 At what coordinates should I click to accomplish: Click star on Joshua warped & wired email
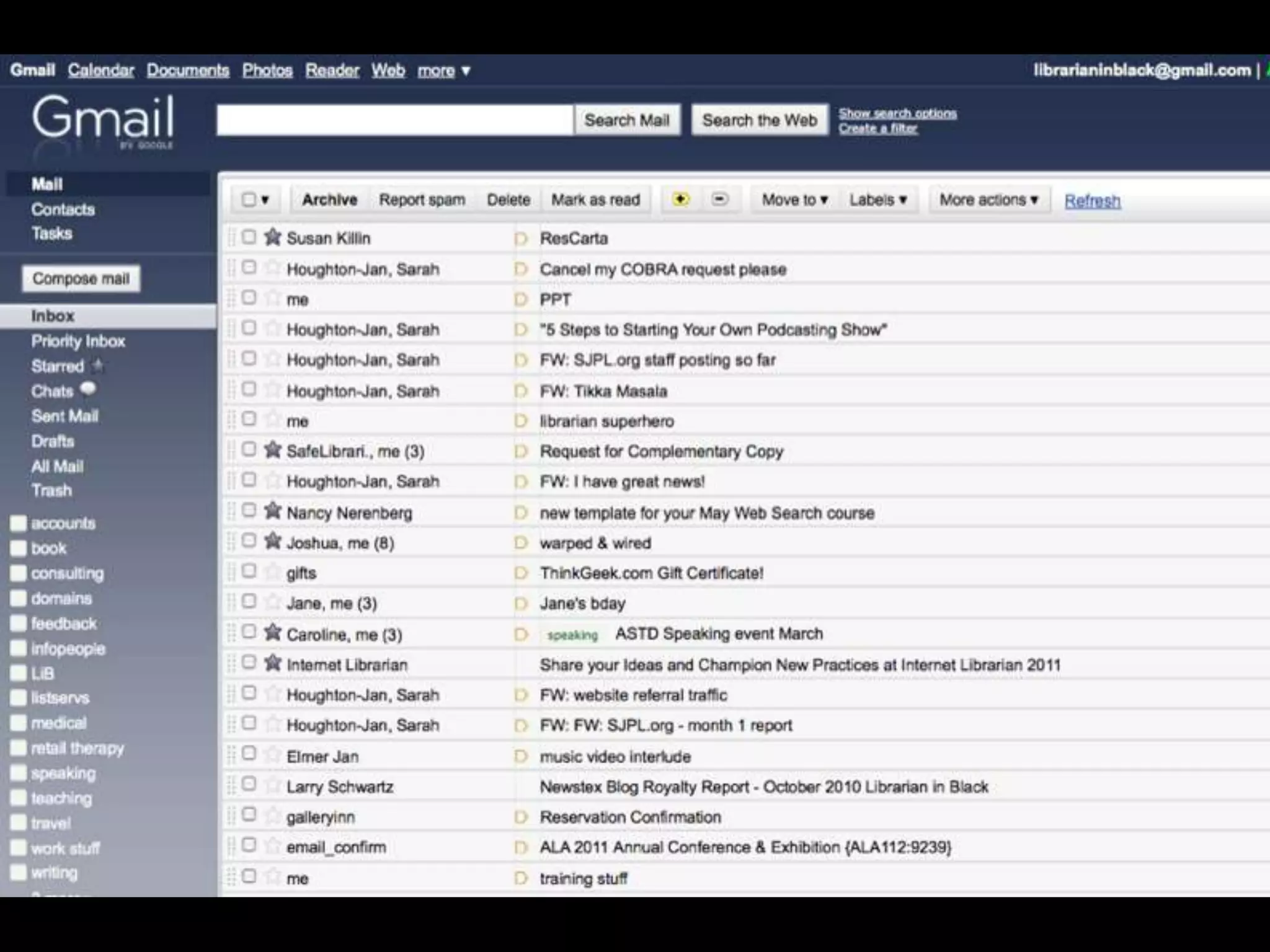[273, 541]
